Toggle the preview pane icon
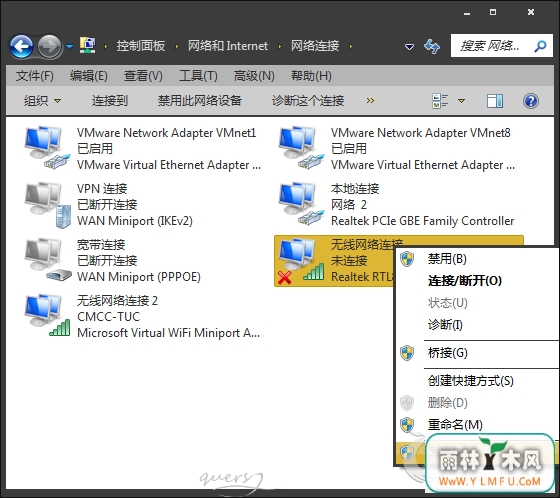 [495, 101]
